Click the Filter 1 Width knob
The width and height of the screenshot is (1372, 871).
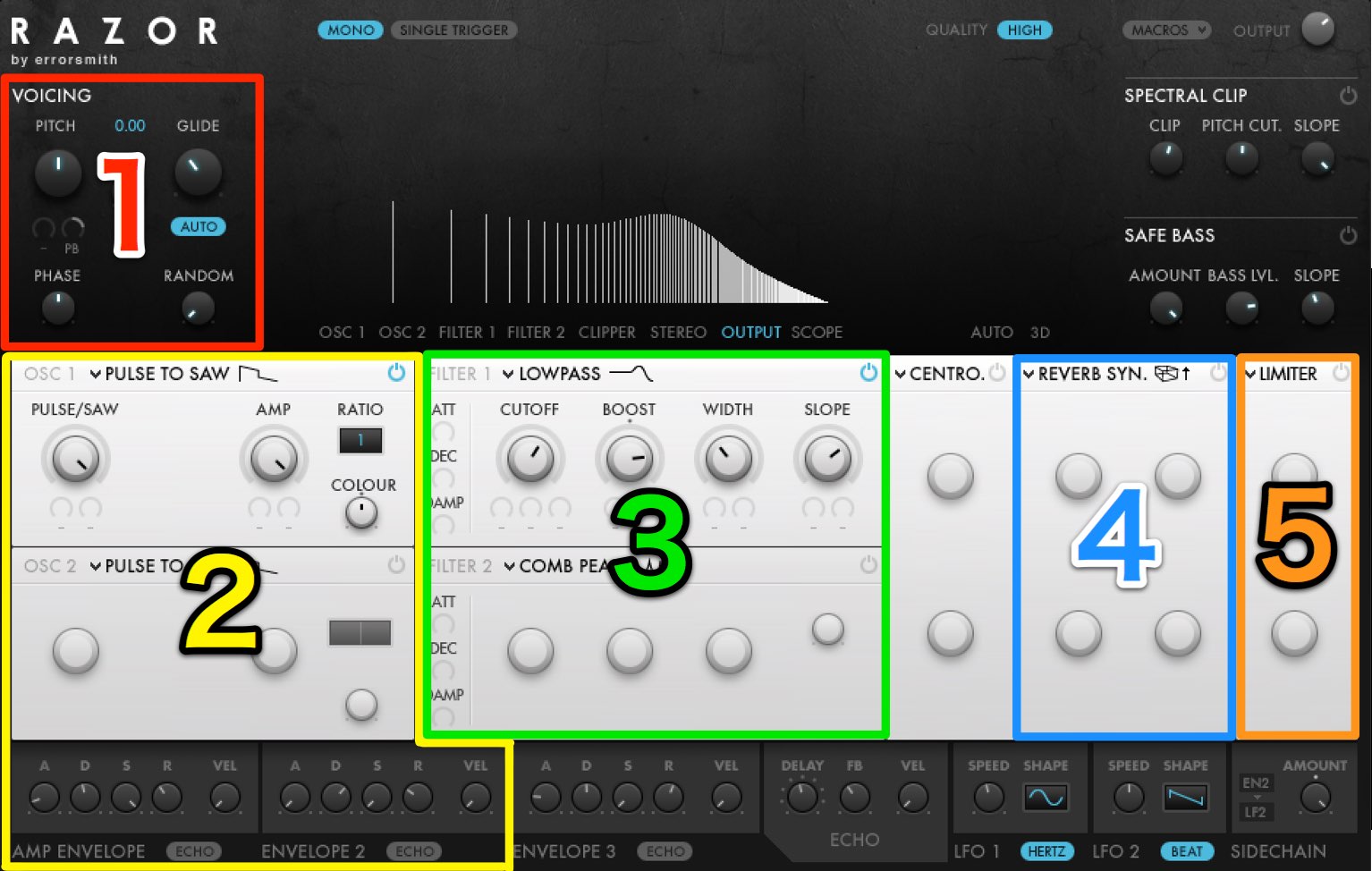click(x=729, y=459)
